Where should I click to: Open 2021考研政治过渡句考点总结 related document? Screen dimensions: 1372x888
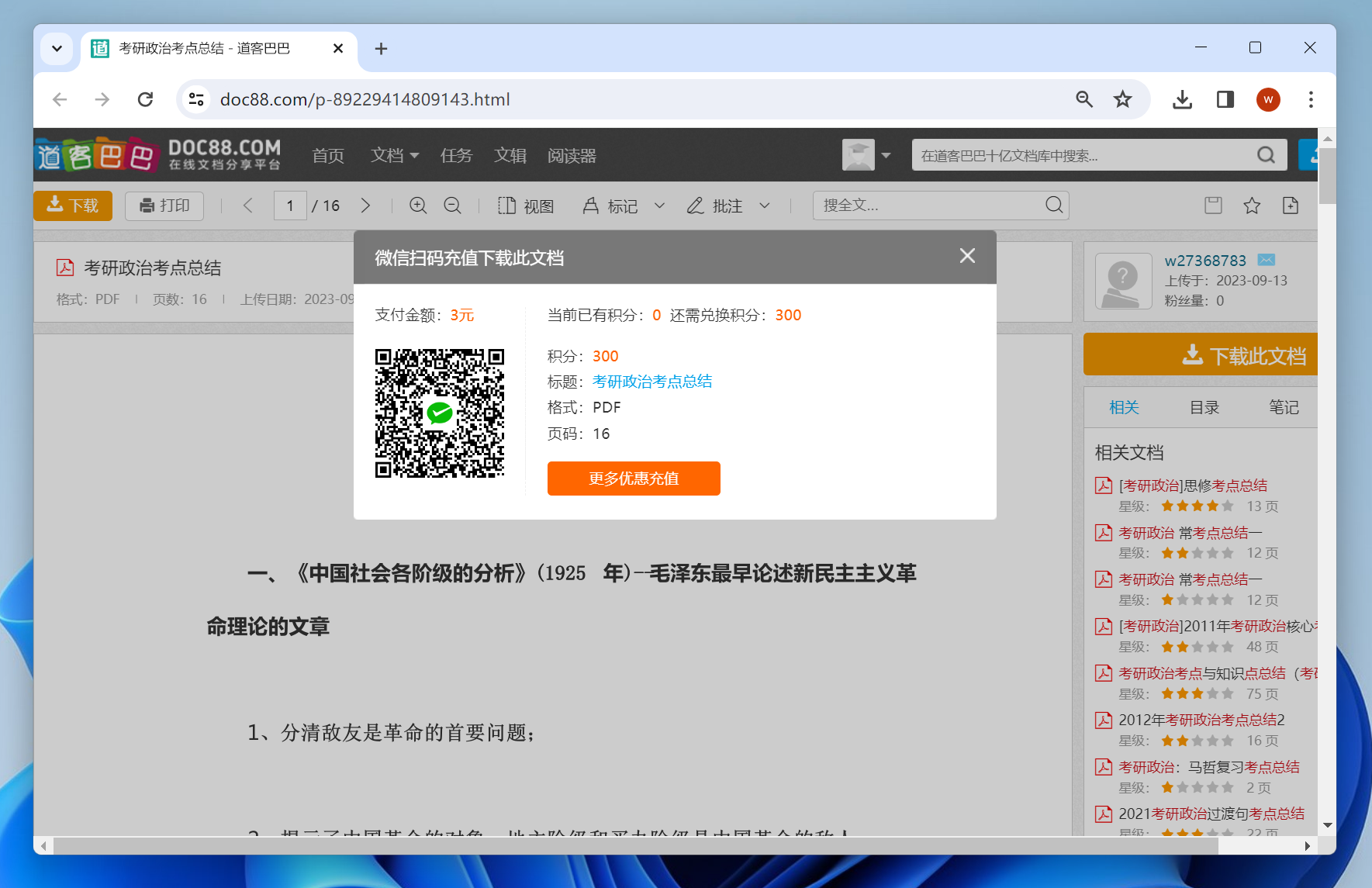click(1211, 814)
